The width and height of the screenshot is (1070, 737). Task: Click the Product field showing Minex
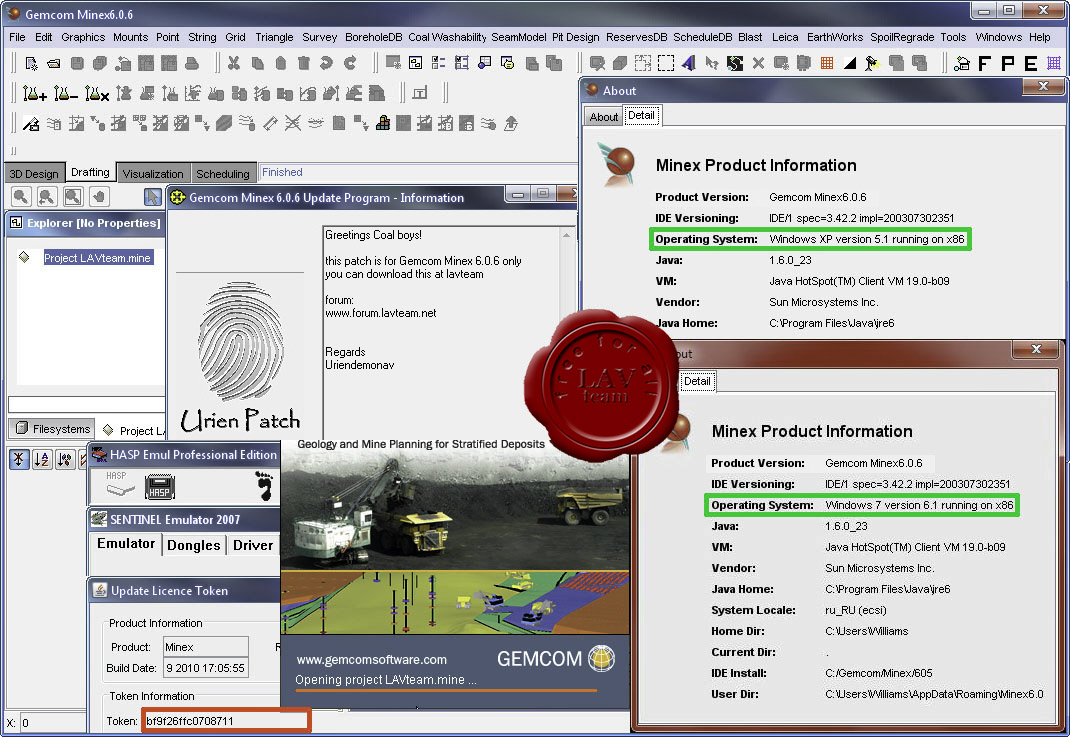click(205, 646)
